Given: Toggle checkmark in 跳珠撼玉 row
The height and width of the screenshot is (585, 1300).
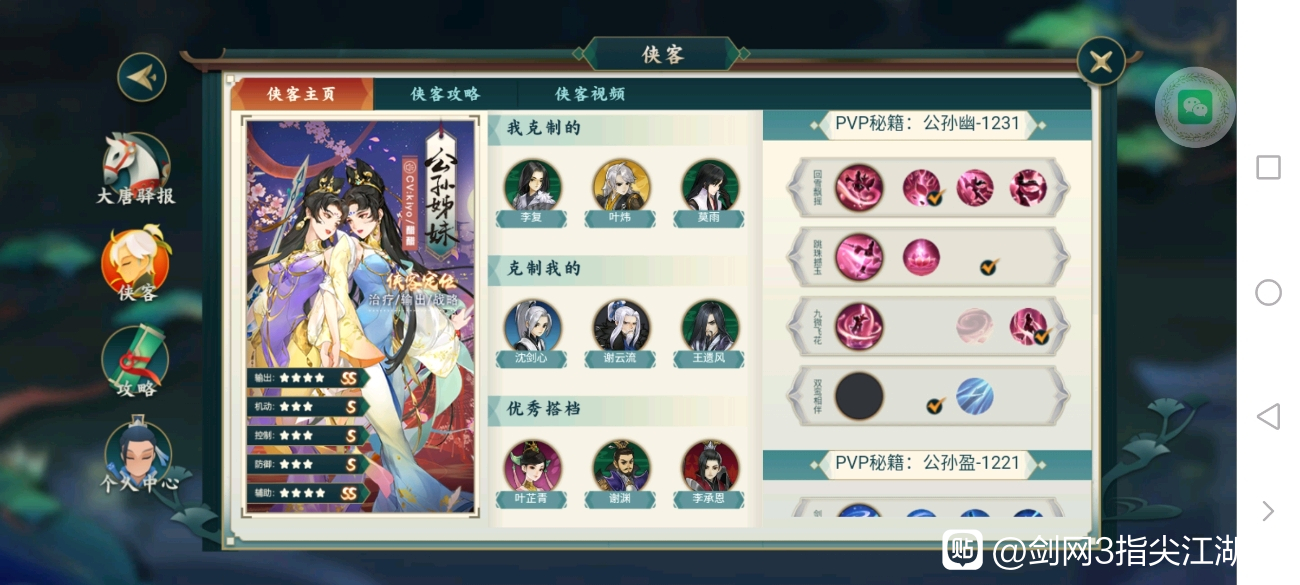Looking at the screenshot, I should click(988, 267).
